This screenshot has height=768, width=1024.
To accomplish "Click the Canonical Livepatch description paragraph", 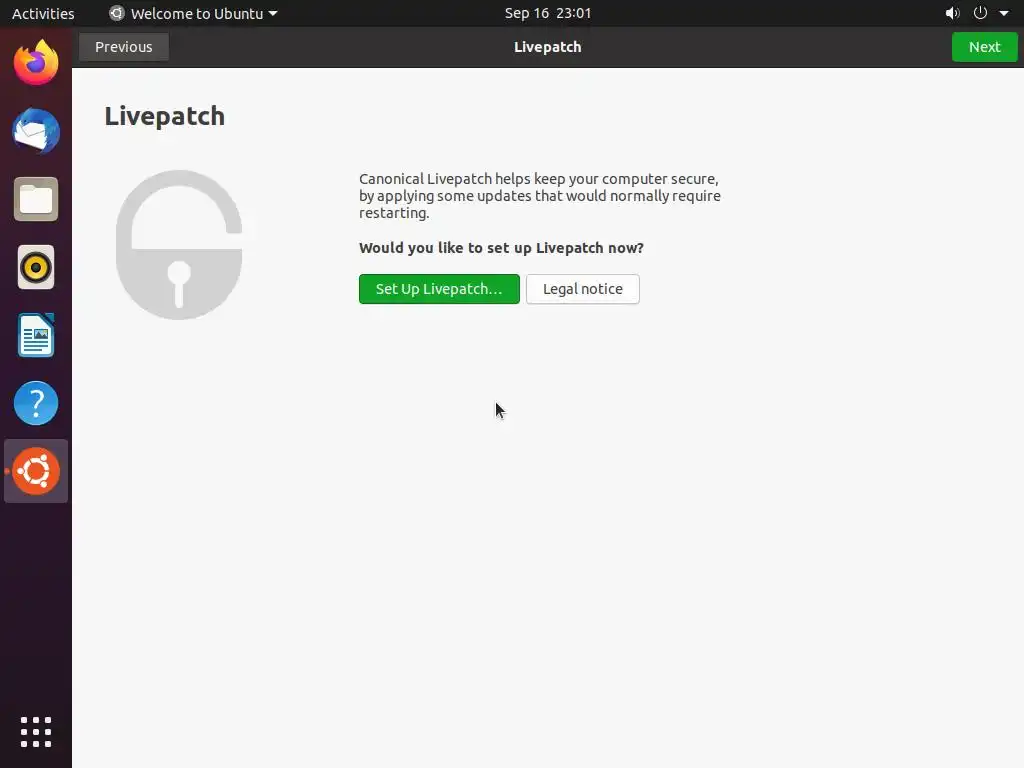I will (x=539, y=196).
